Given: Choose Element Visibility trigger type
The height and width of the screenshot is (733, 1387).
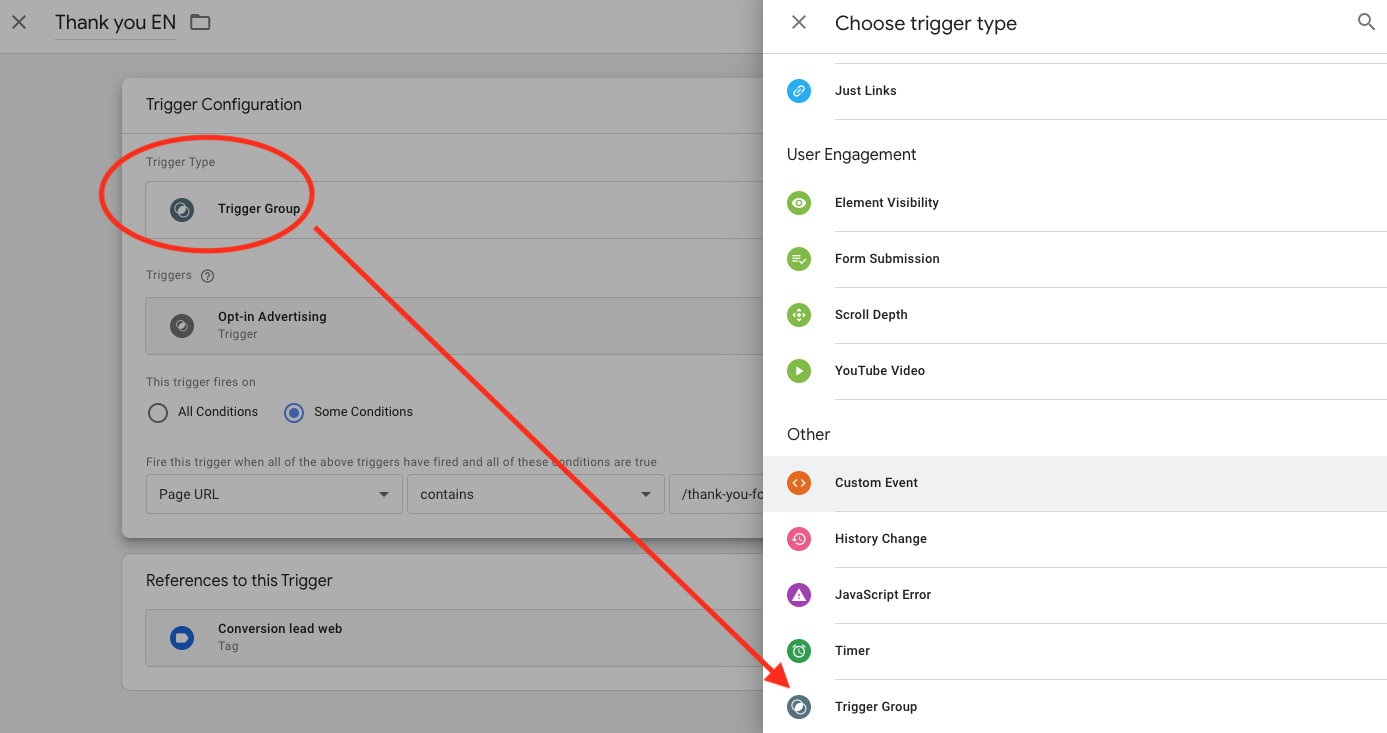Looking at the screenshot, I should click(1075, 203).
